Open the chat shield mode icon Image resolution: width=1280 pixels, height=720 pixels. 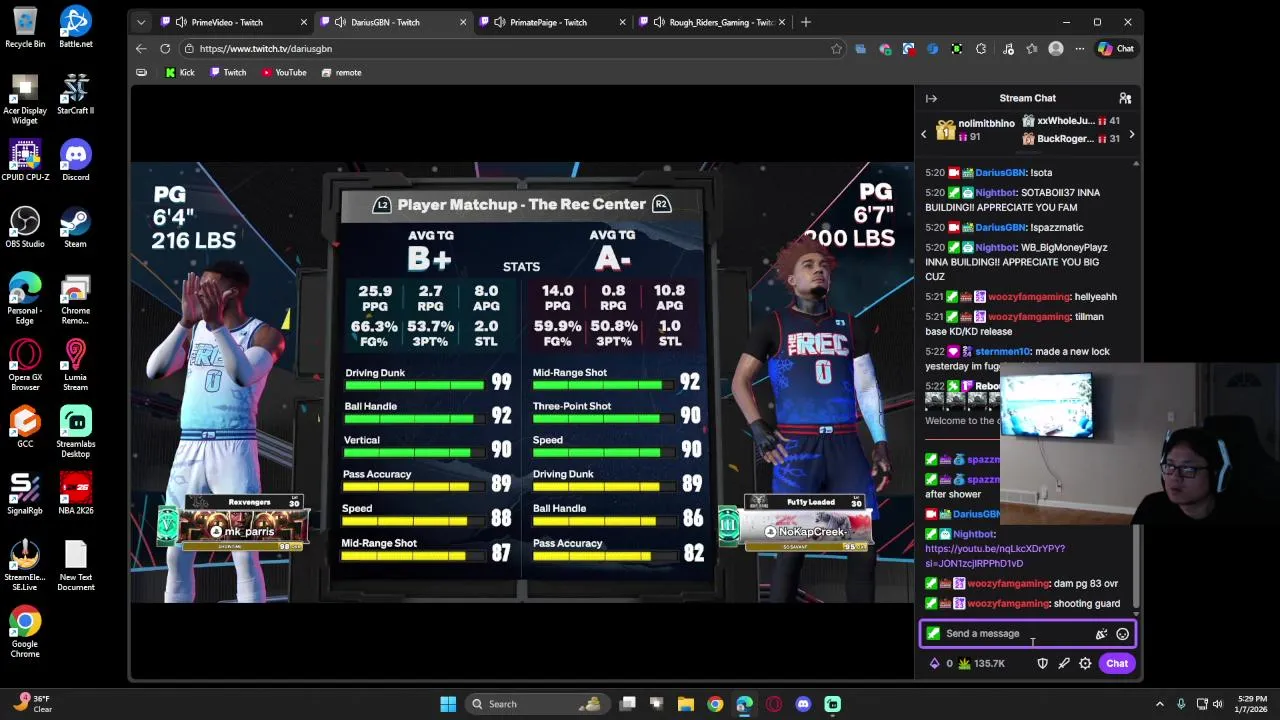coord(1042,663)
